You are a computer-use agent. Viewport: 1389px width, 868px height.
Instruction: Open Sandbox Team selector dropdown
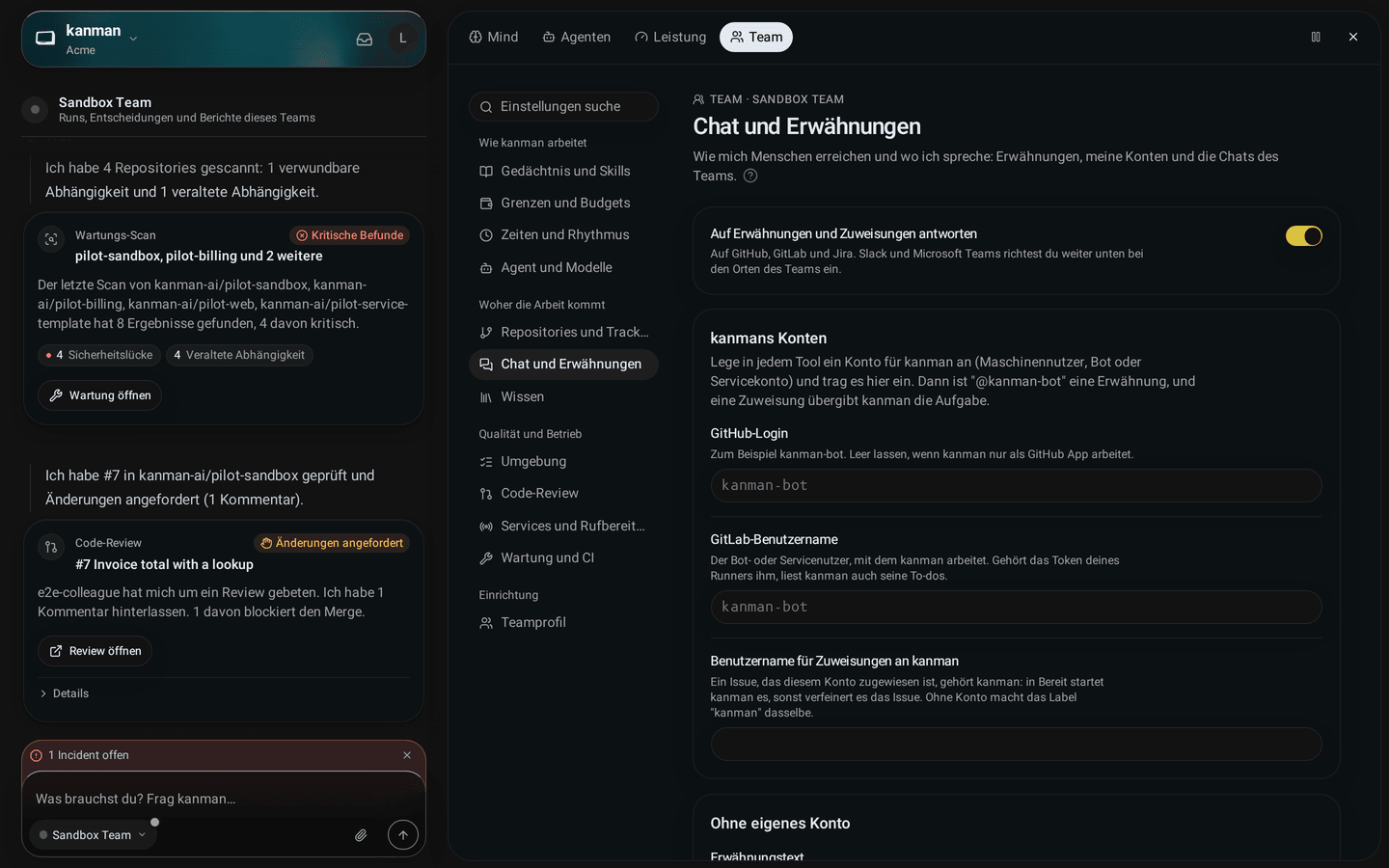pos(93,835)
